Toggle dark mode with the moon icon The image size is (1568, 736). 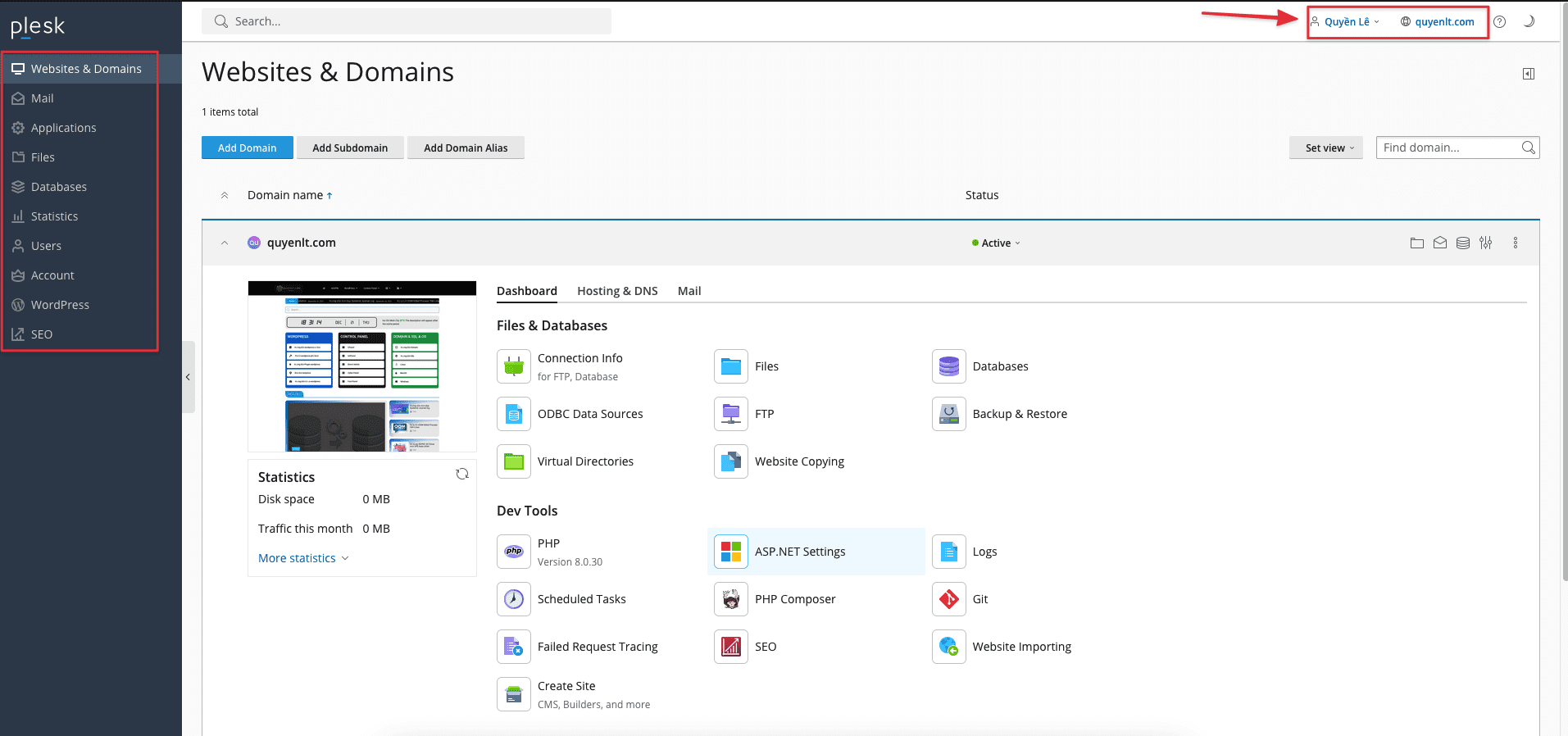1529,22
